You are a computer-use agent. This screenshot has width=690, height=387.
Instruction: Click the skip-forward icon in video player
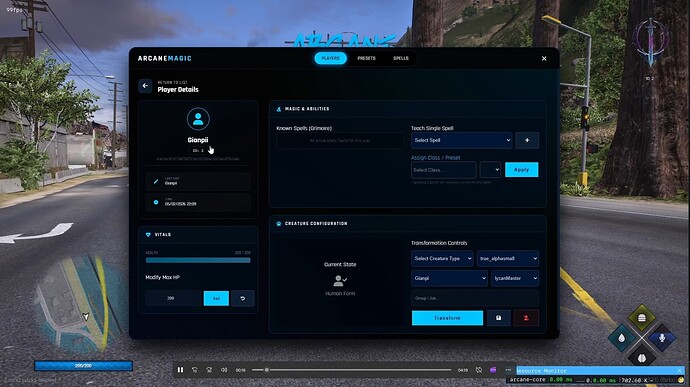coord(209,370)
